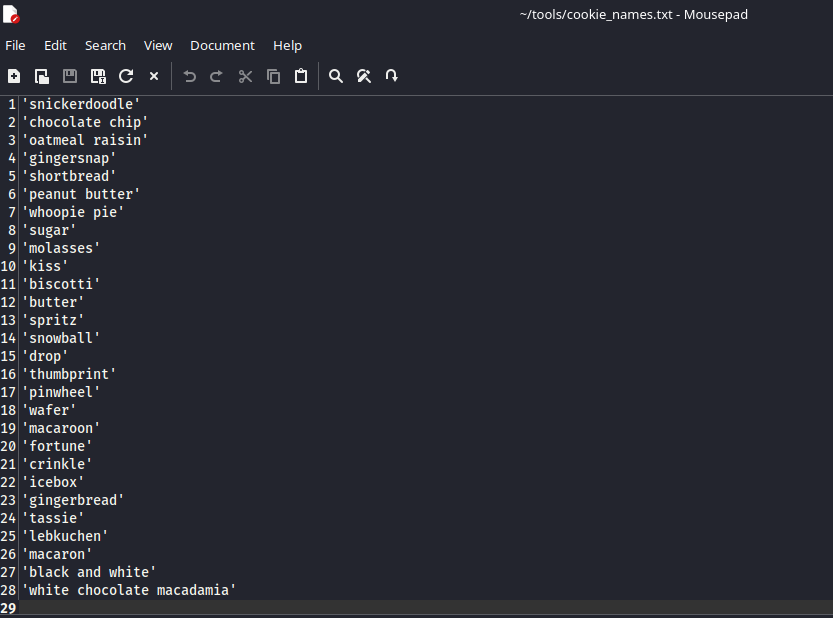Image resolution: width=833 pixels, height=618 pixels.
Task: Reload the file using the toolbar icon
Action: click(x=126, y=76)
